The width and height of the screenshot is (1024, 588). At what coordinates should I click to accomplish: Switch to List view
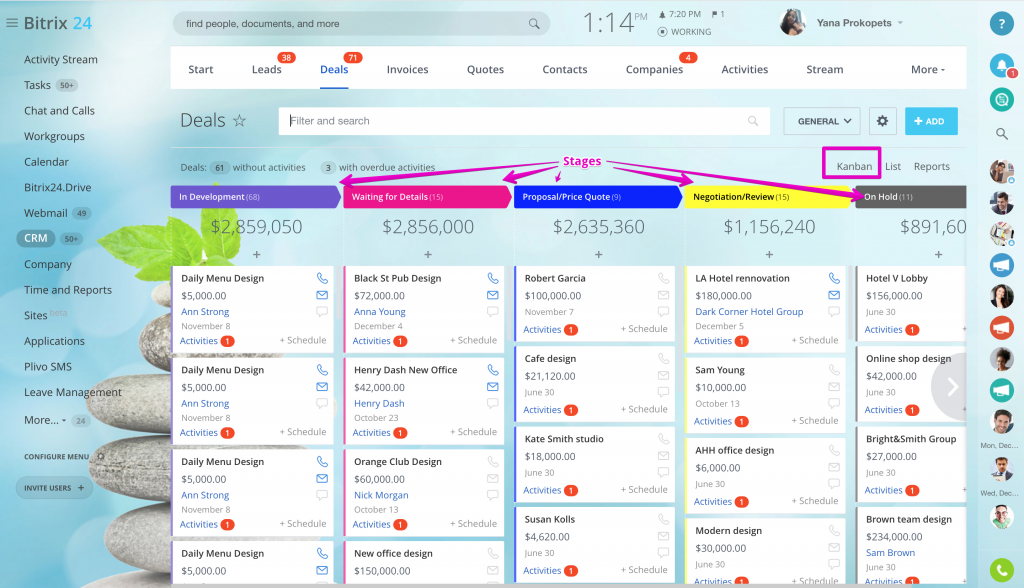pyautogui.click(x=893, y=167)
